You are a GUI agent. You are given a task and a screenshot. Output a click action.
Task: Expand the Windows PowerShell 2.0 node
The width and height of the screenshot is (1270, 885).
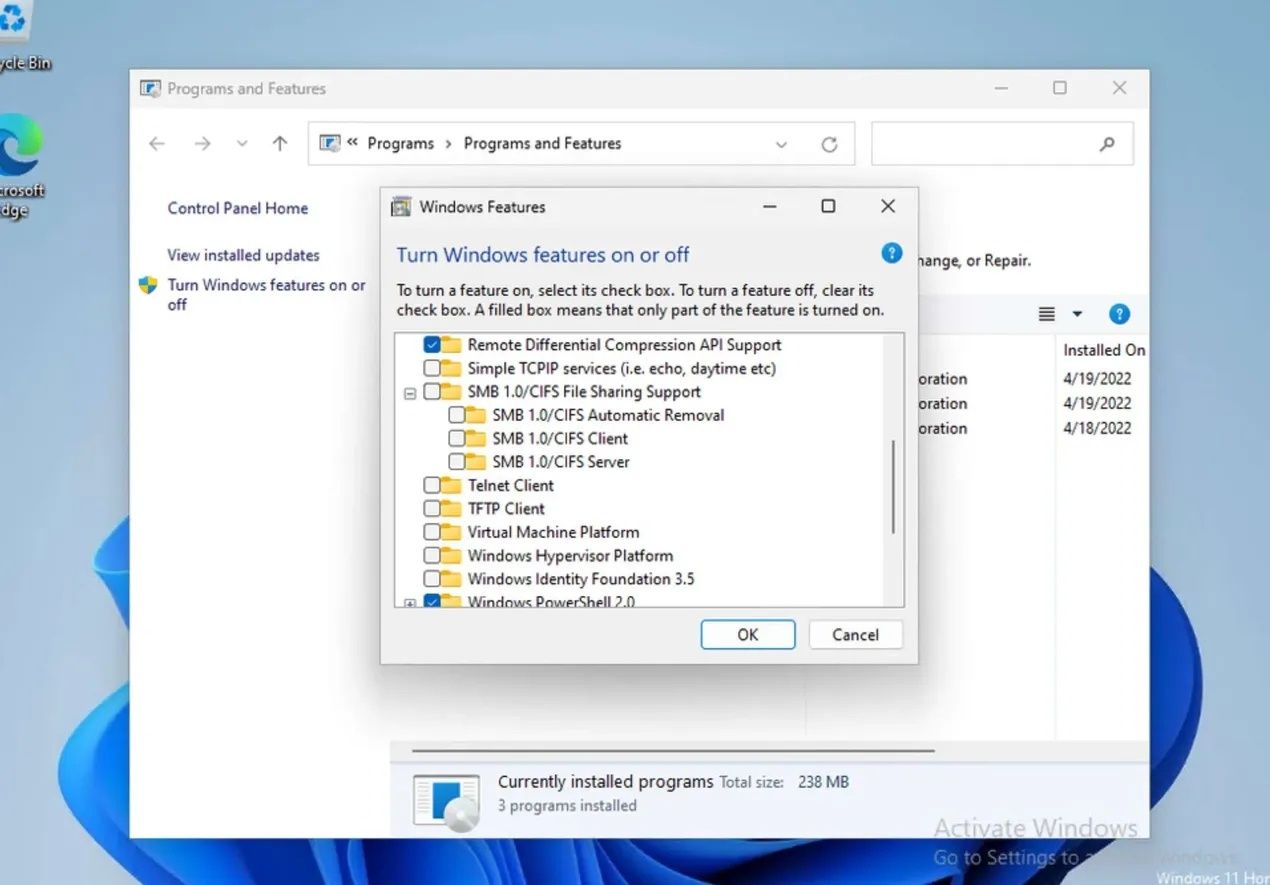point(410,603)
